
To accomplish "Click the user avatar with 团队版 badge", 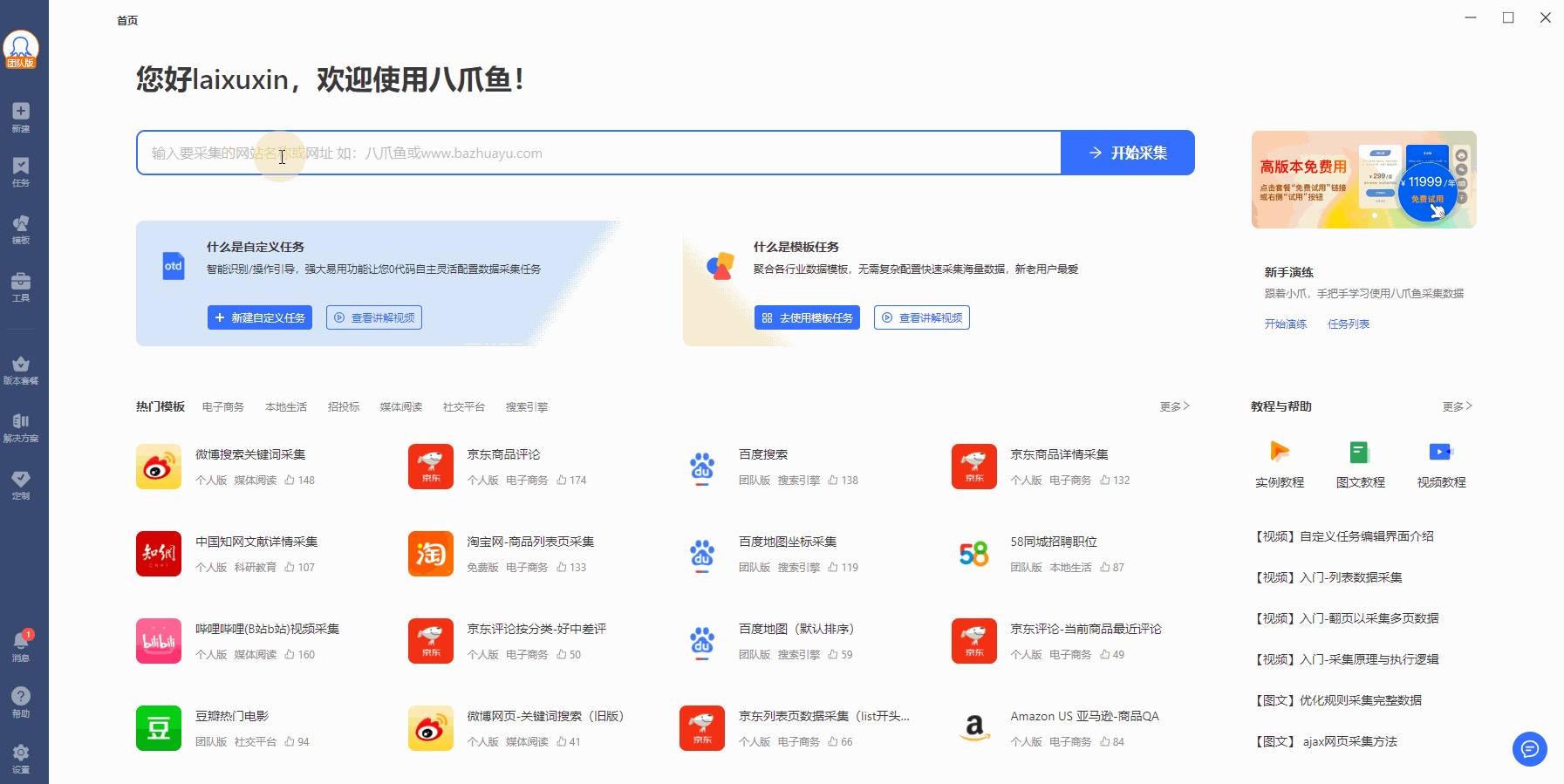I will click(21, 50).
